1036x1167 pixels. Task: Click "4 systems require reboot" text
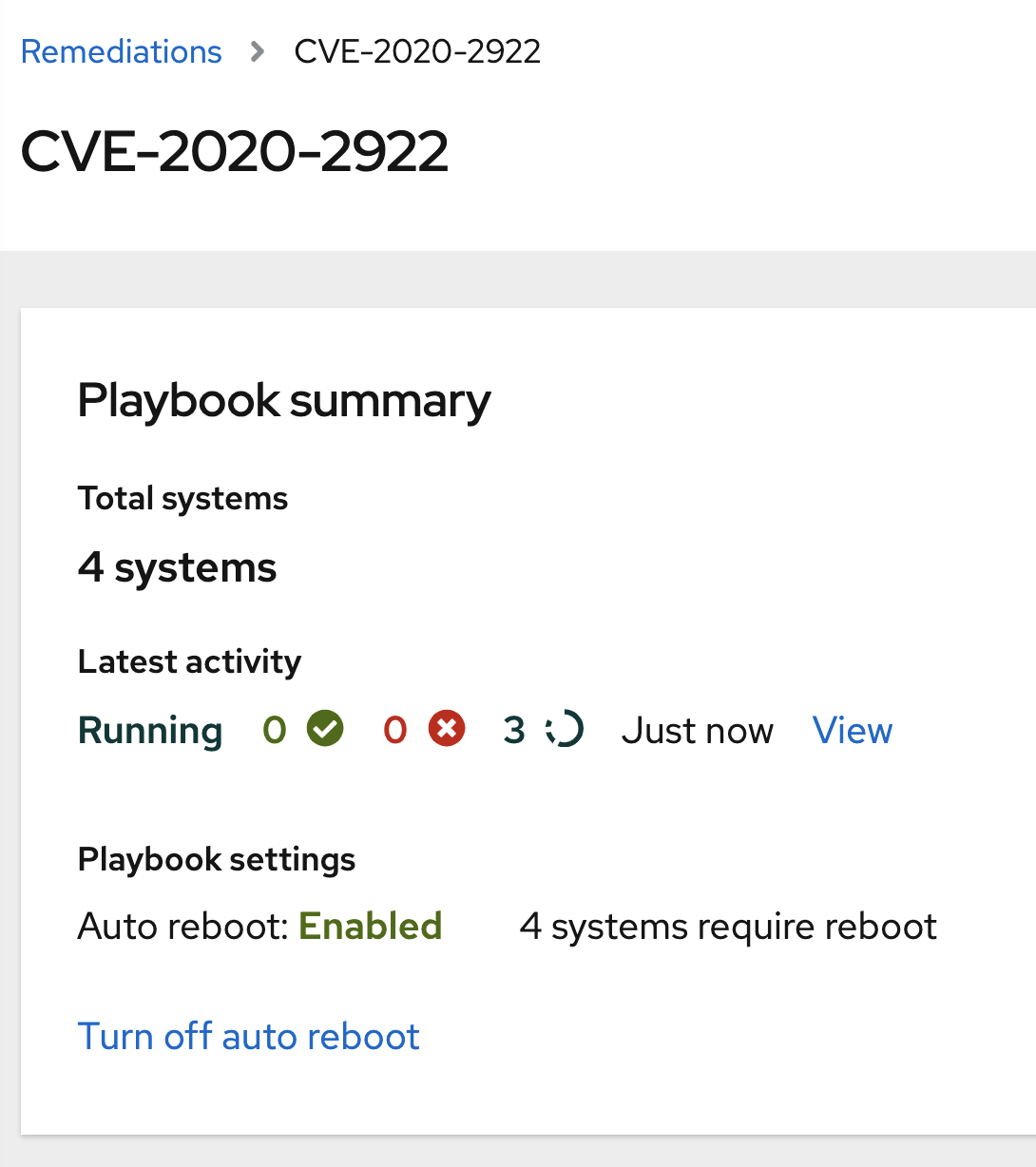728,926
